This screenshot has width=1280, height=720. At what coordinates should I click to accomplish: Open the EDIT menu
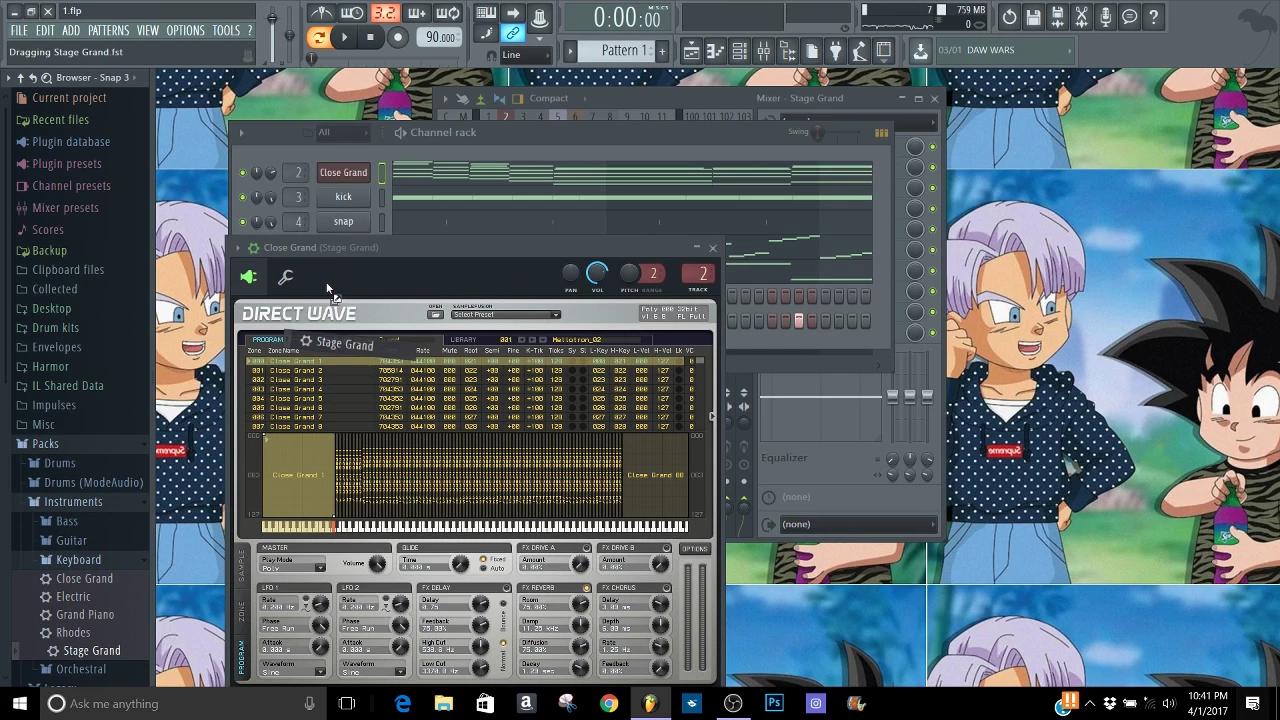click(45, 31)
